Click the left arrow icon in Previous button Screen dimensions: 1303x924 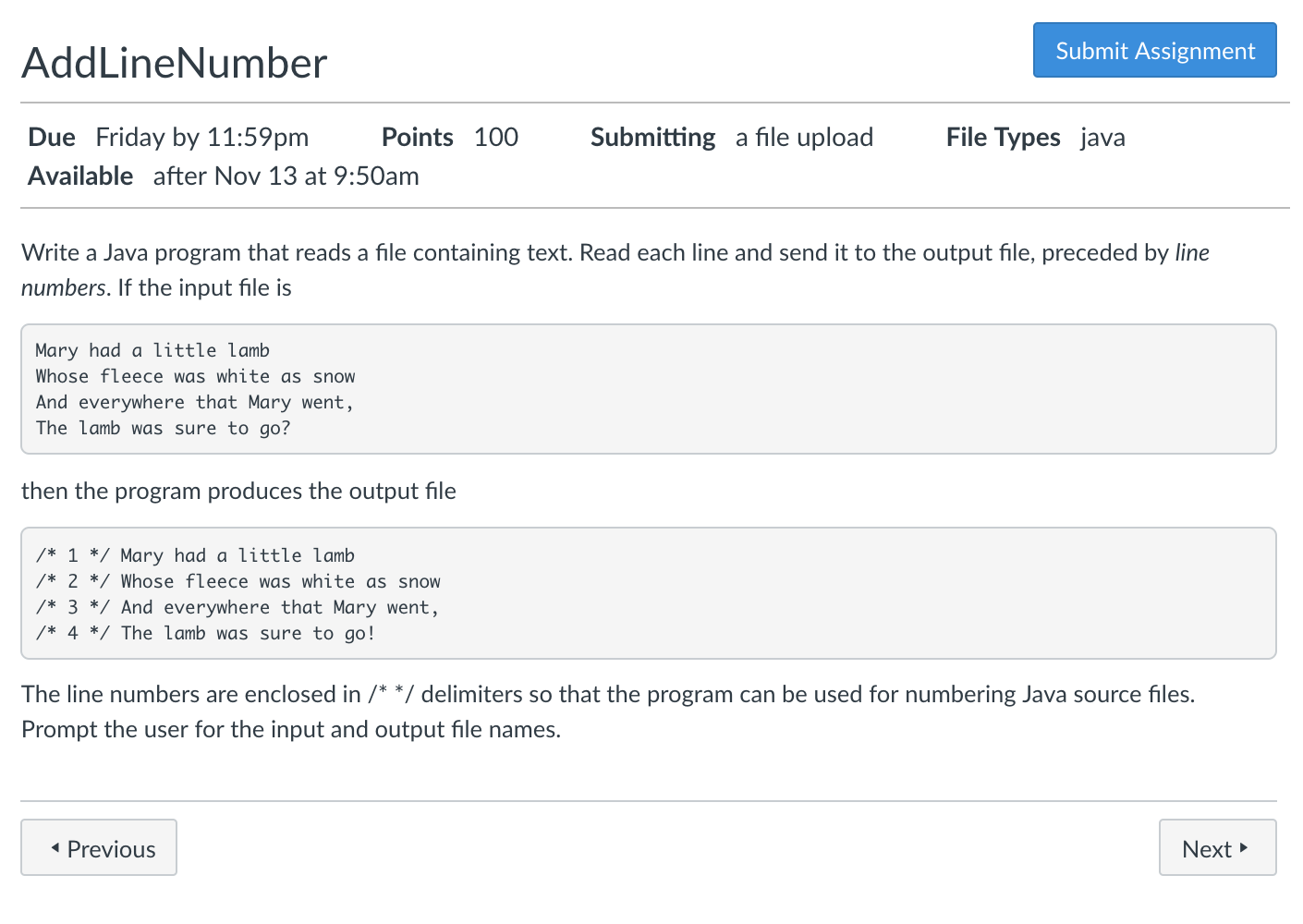55,848
